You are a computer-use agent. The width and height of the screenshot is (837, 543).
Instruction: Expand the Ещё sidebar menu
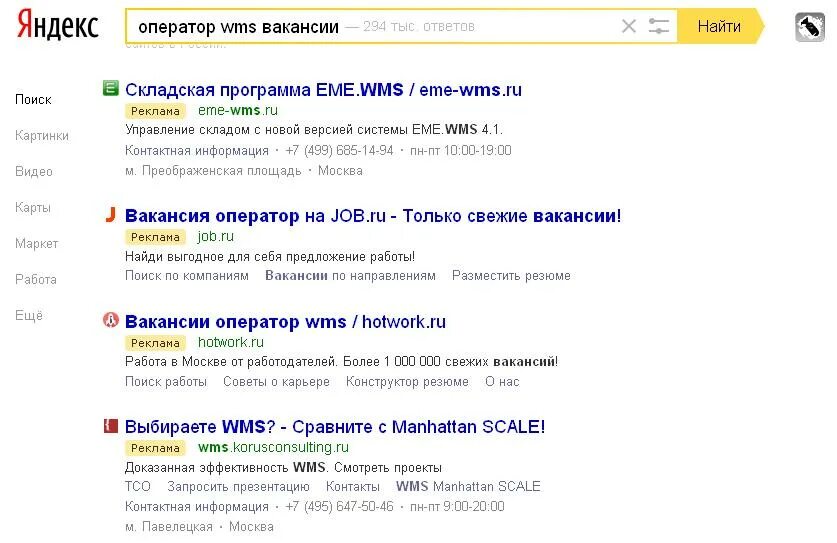click(x=29, y=315)
